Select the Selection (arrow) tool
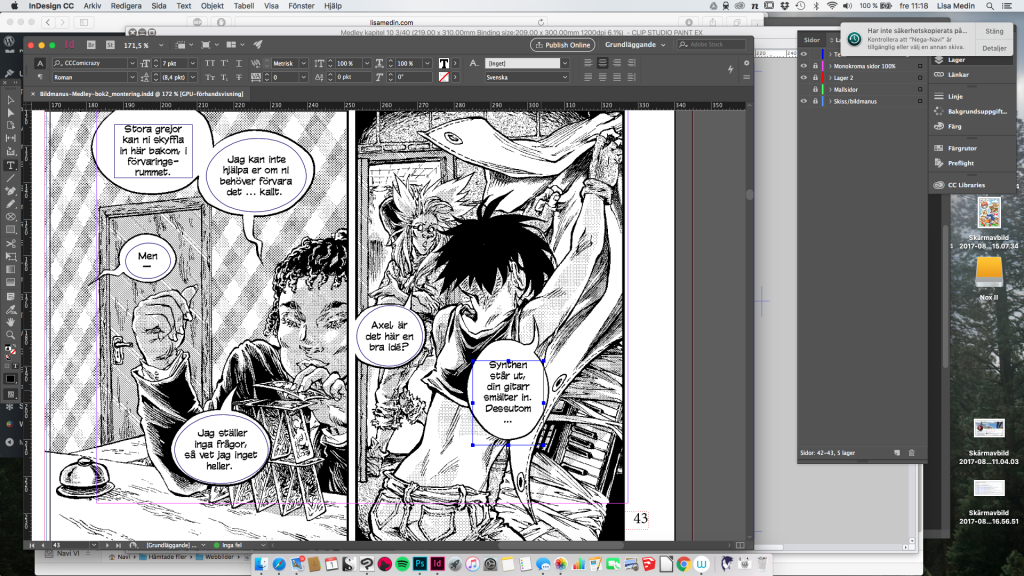 click(x=11, y=100)
